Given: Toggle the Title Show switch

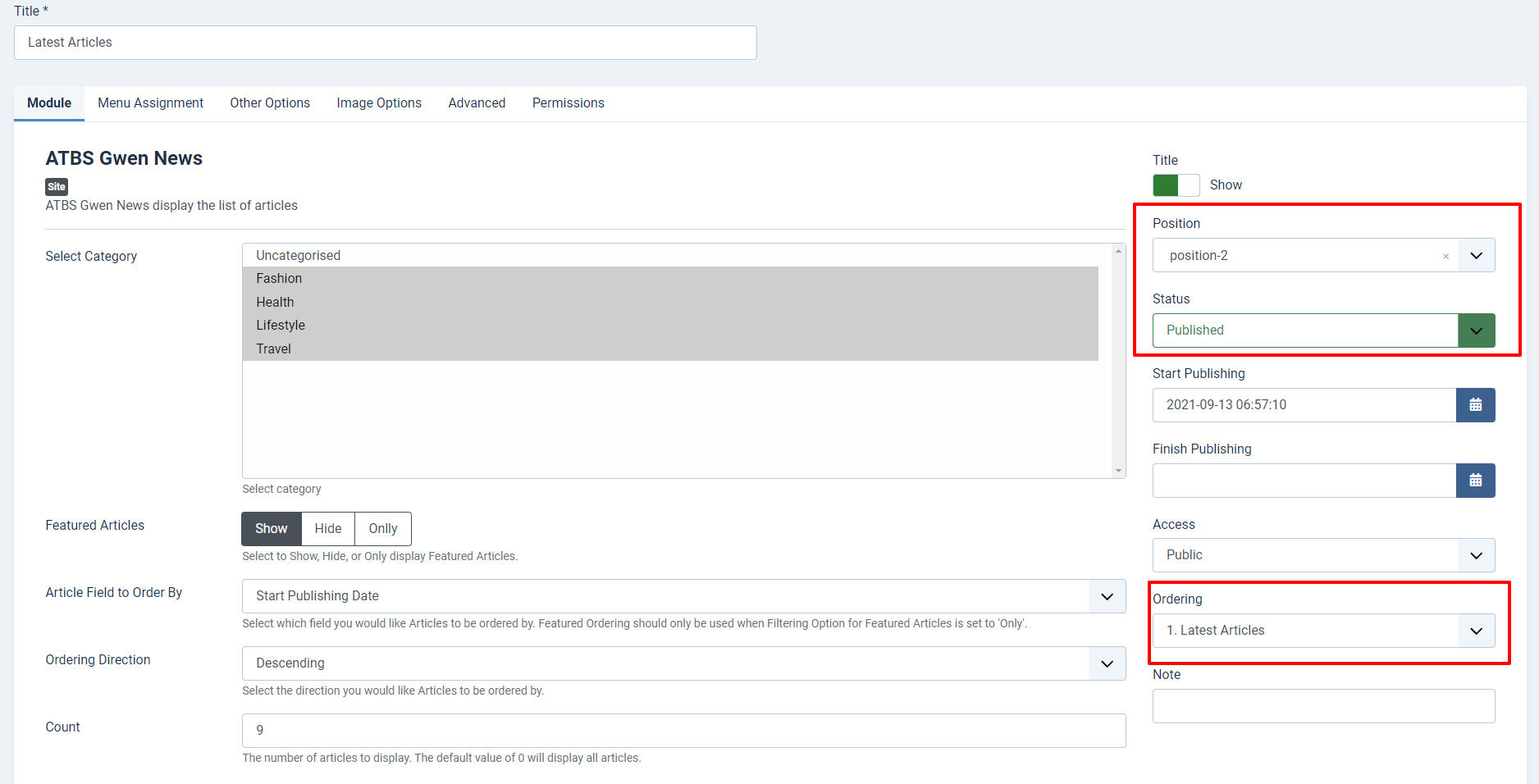Looking at the screenshot, I should coord(1176,185).
